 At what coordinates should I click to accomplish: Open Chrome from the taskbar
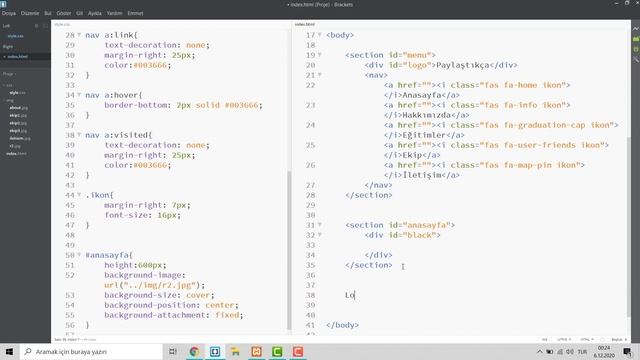[x=194, y=351]
